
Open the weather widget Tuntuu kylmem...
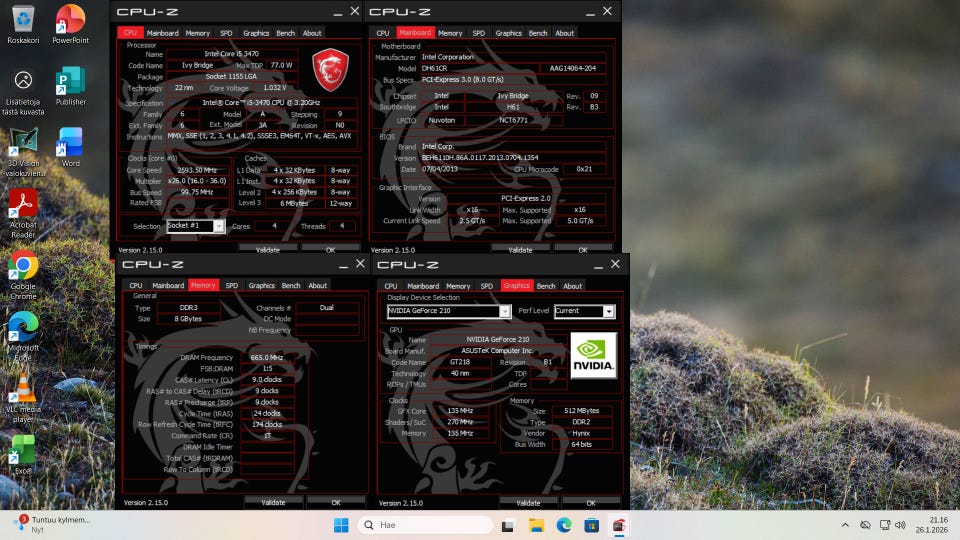(x=54, y=524)
